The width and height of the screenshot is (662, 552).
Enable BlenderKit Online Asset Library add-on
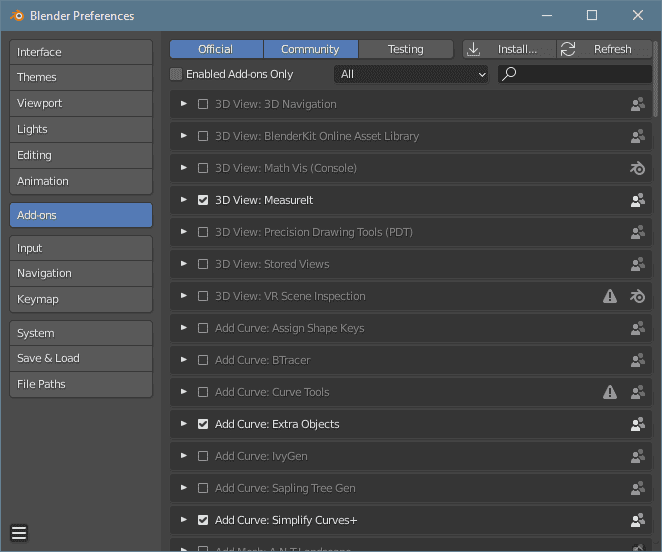coord(203,136)
